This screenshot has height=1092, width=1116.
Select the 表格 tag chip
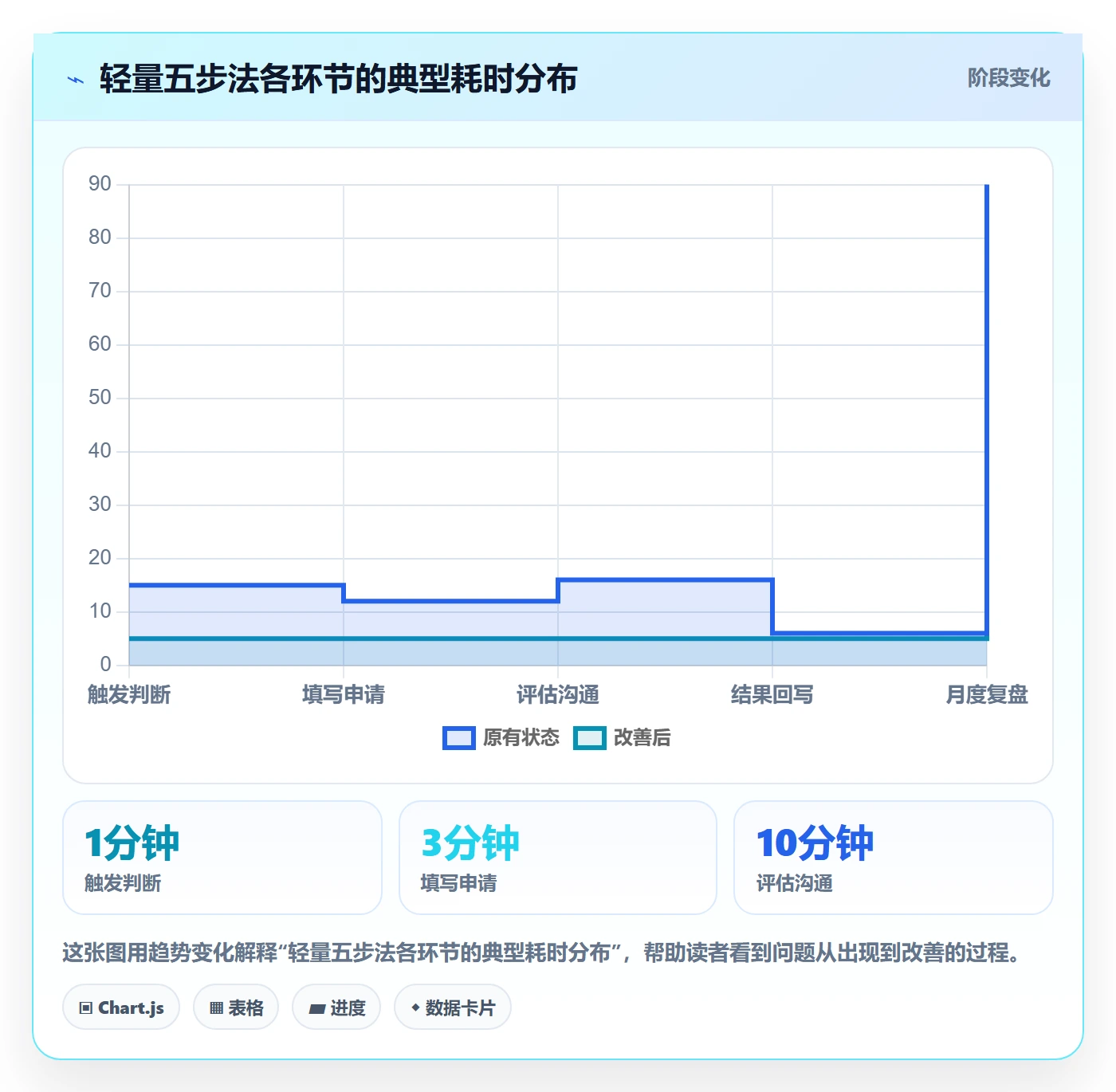(236, 1008)
